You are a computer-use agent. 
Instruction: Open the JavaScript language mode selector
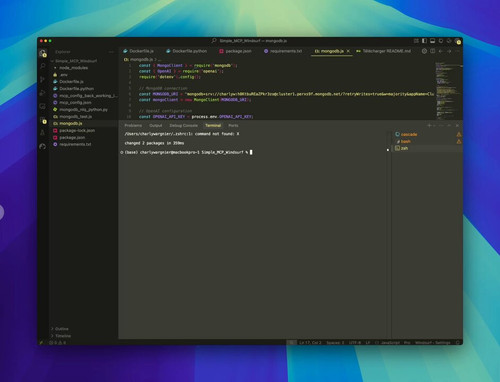[x=390, y=342]
